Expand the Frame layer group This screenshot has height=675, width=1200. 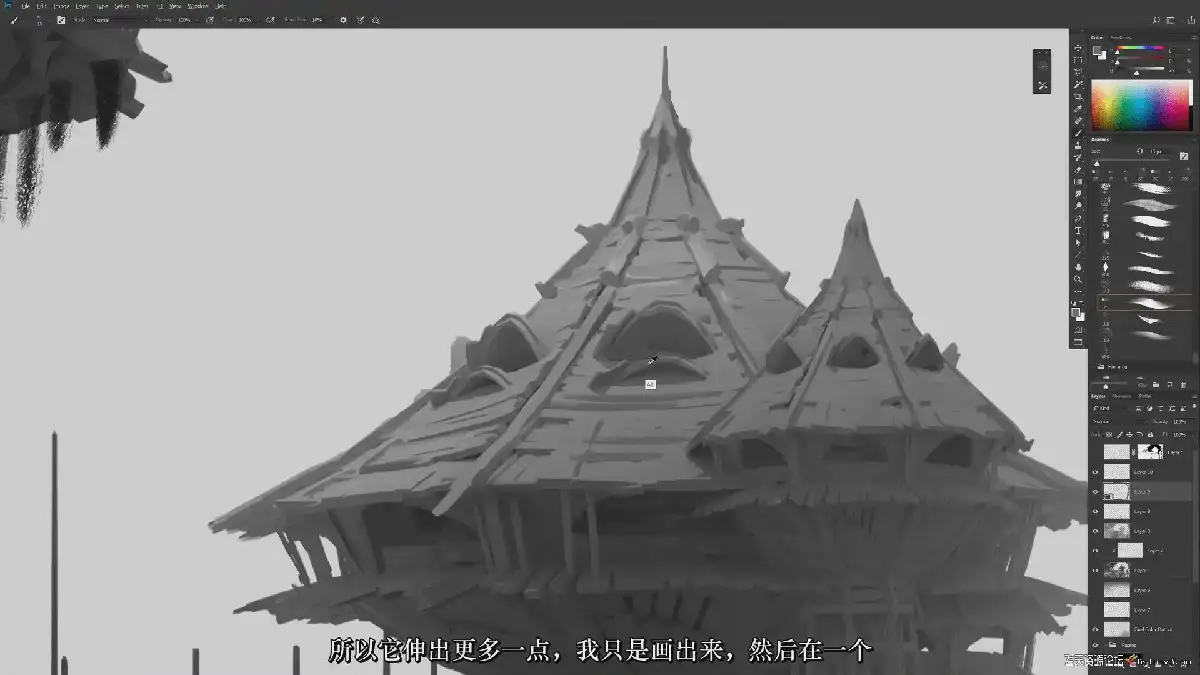pos(1105,644)
